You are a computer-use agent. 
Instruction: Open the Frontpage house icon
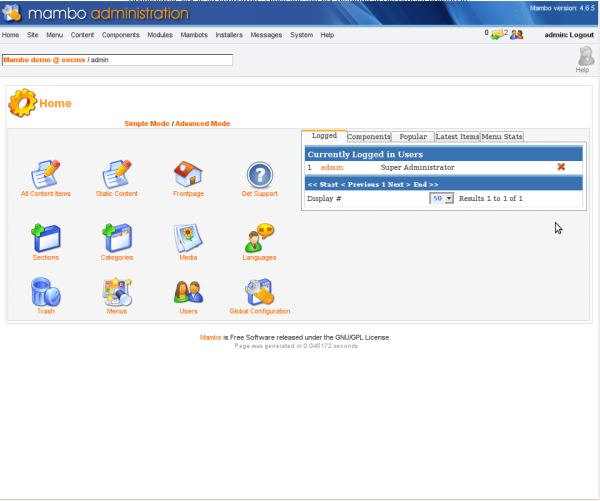tap(188, 174)
